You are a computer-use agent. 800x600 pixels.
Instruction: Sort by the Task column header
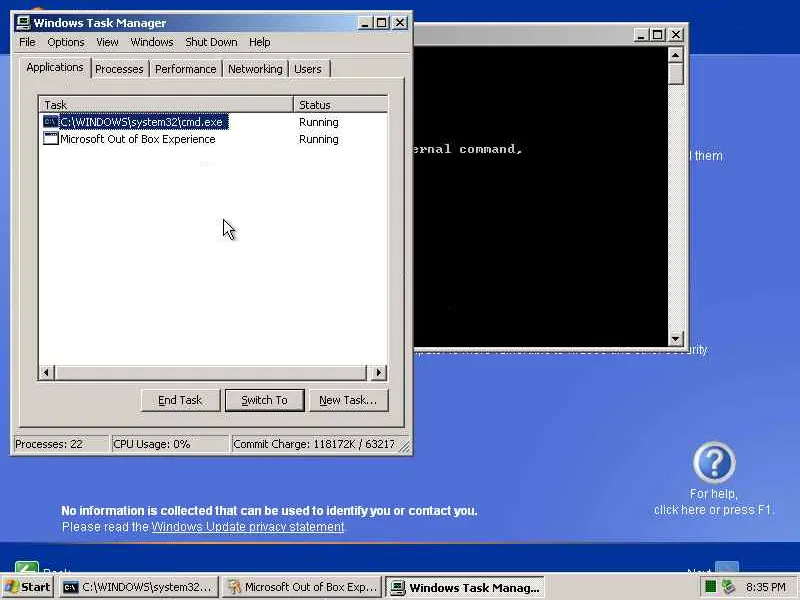(x=166, y=105)
